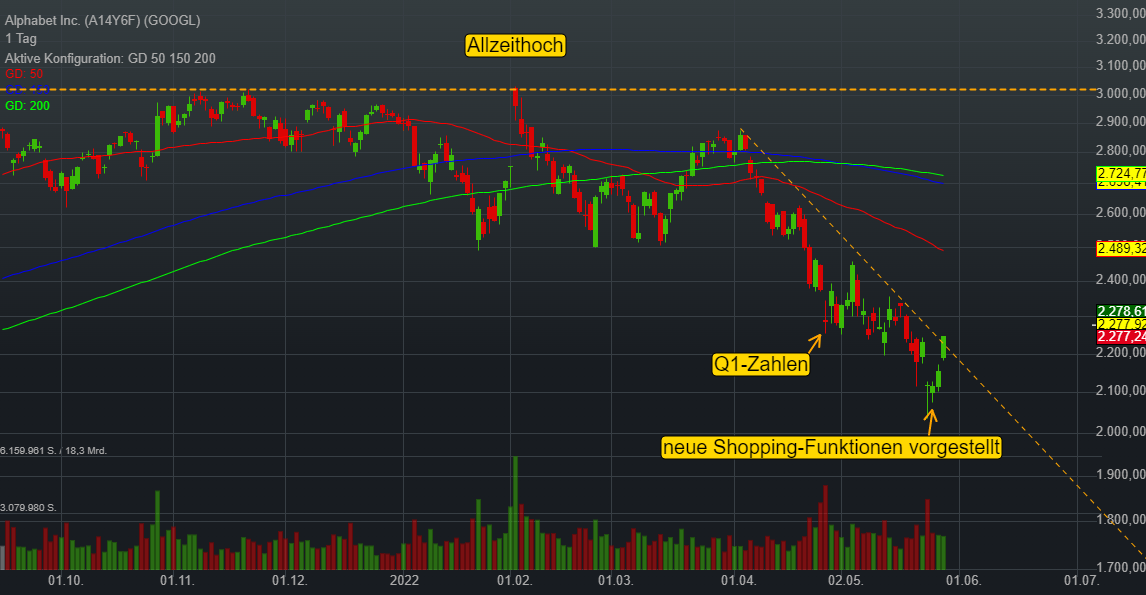
Task: Click the '01.12.' date on the time axis
Action: (289, 580)
